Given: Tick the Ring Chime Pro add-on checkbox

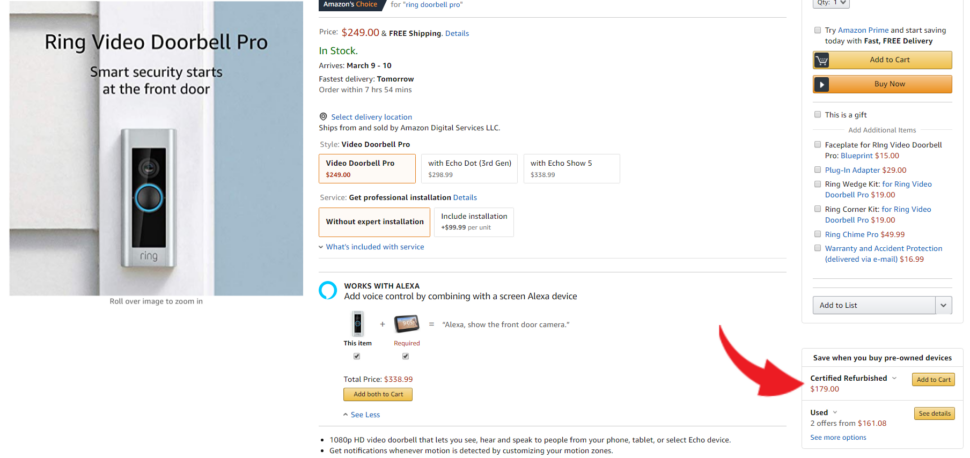Looking at the screenshot, I should pyautogui.click(x=818, y=234).
